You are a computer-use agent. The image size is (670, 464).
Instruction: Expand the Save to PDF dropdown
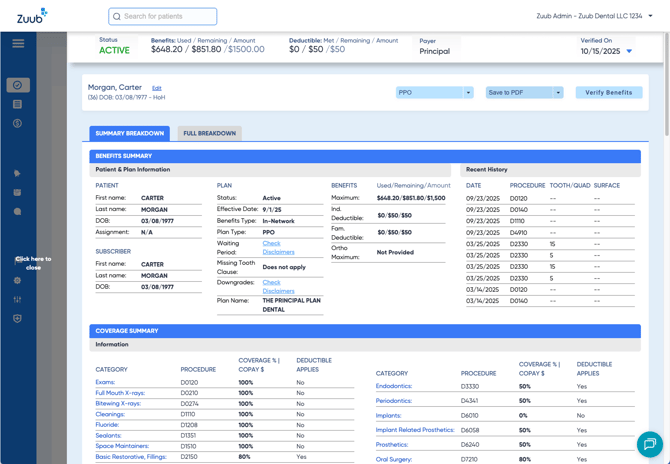524,93
